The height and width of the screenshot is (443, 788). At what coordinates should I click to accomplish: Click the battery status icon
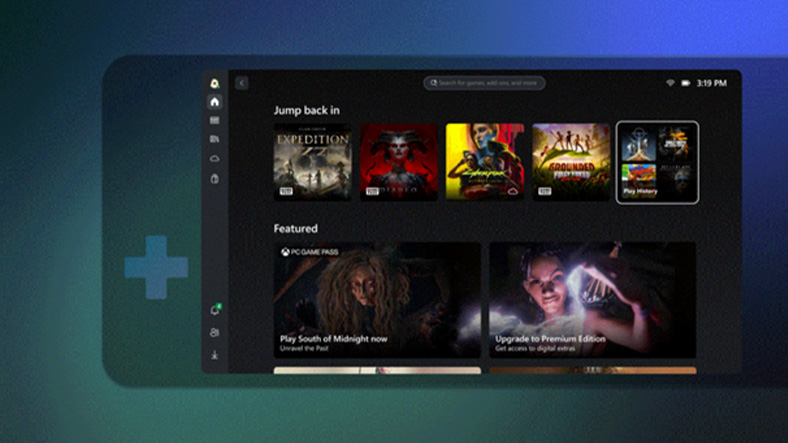click(686, 83)
